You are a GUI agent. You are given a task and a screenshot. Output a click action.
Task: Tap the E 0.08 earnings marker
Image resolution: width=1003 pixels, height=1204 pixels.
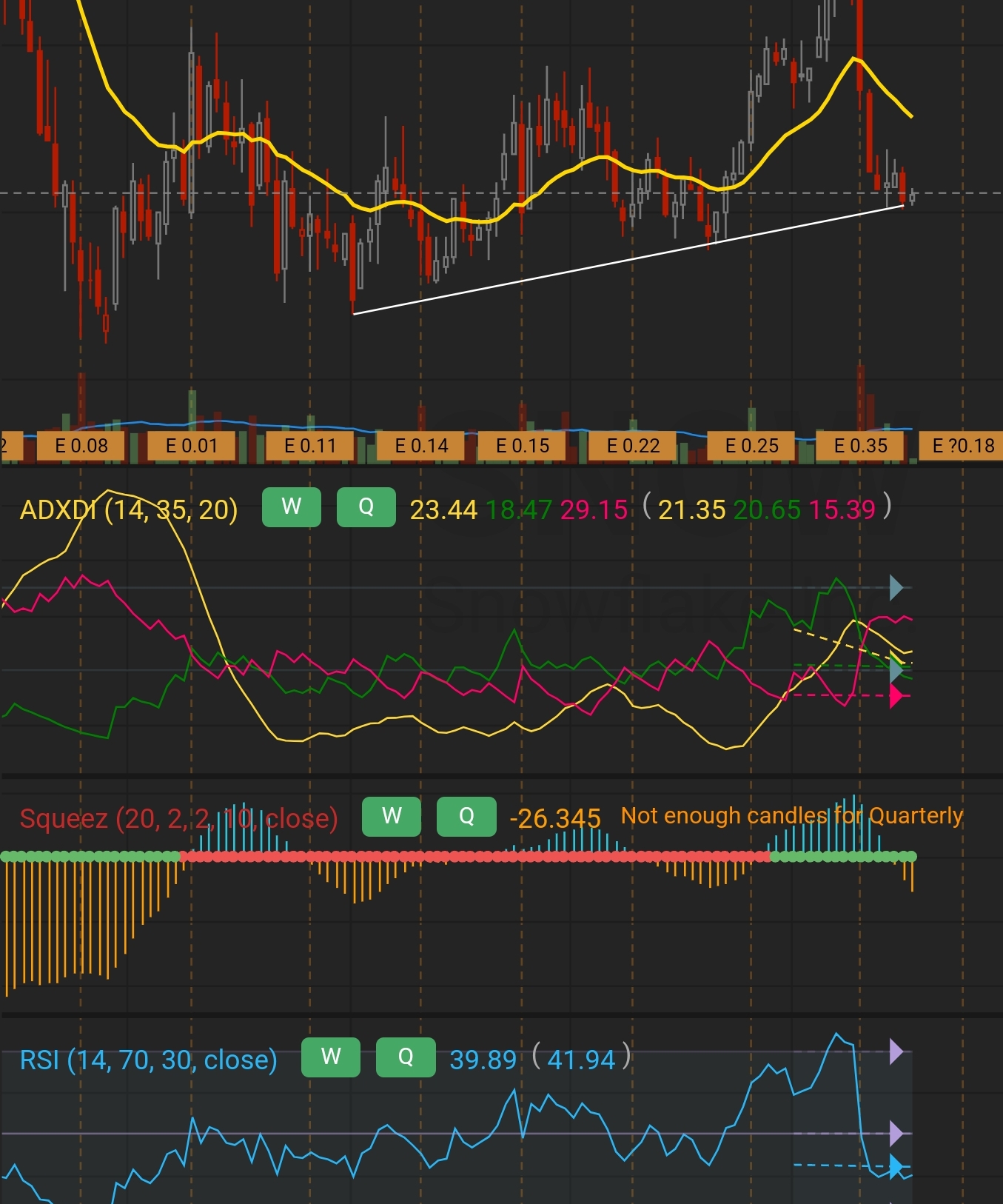pyautogui.click(x=81, y=446)
